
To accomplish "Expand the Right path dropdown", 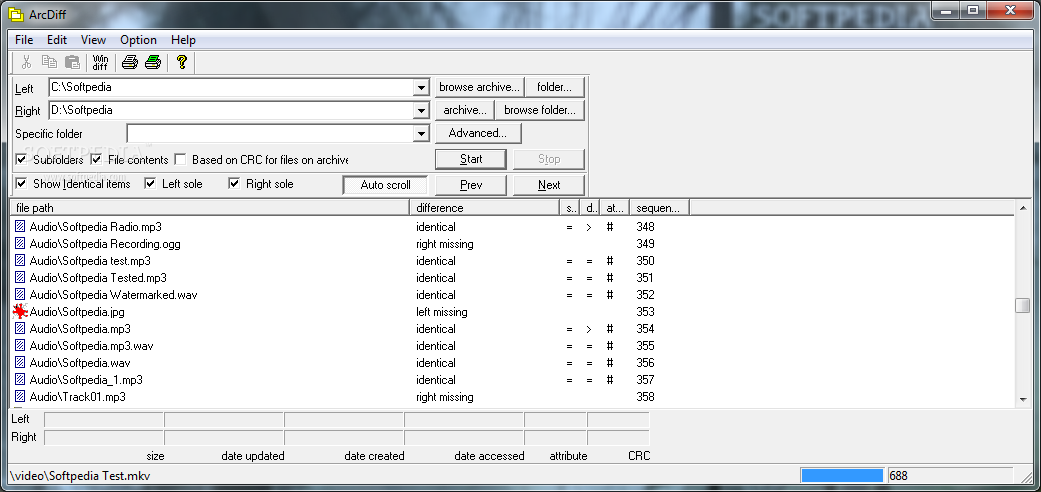I will pos(421,111).
